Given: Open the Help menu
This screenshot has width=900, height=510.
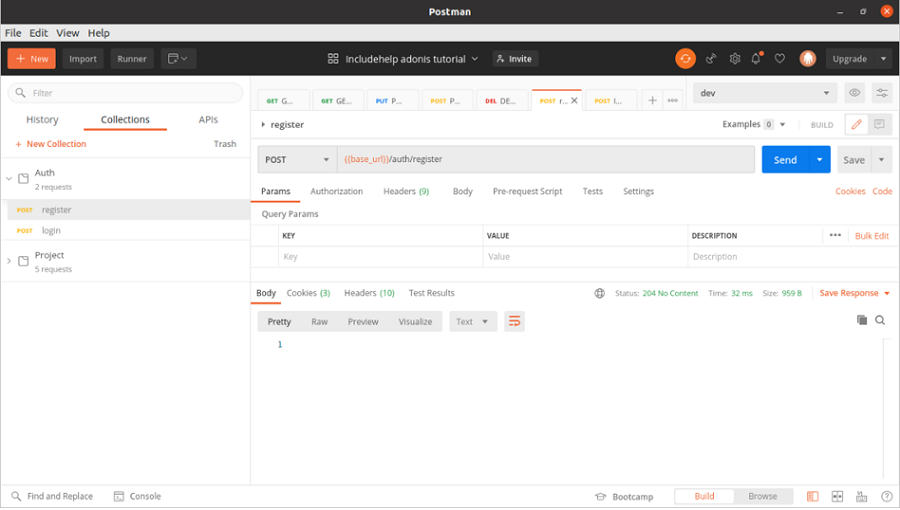Looking at the screenshot, I should (x=99, y=33).
